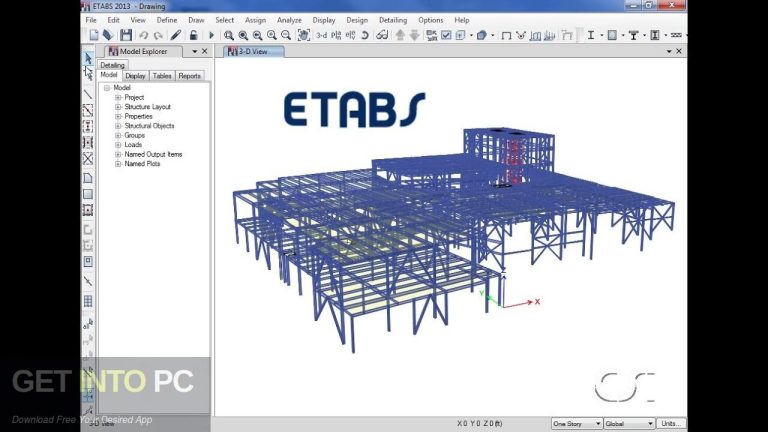
Task: Close the Model Explorer panel
Action: pyautogui.click(x=205, y=51)
